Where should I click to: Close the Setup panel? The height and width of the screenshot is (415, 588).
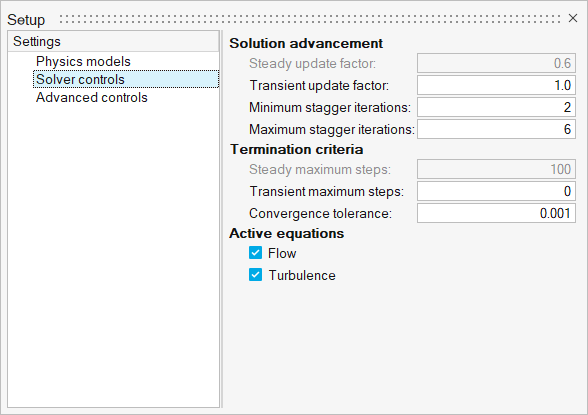point(573,18)
